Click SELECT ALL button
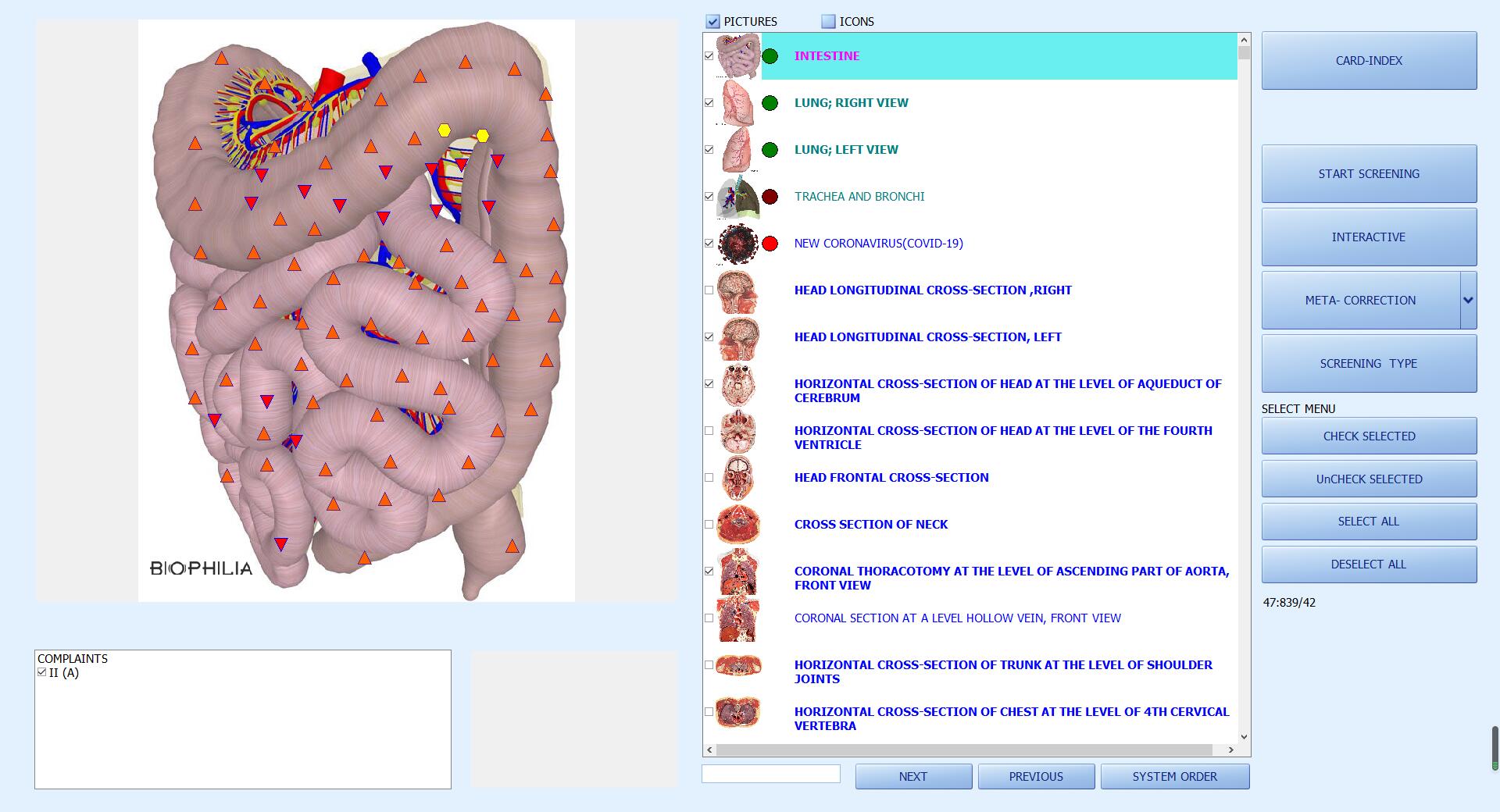 click(x=1369, y=522)
